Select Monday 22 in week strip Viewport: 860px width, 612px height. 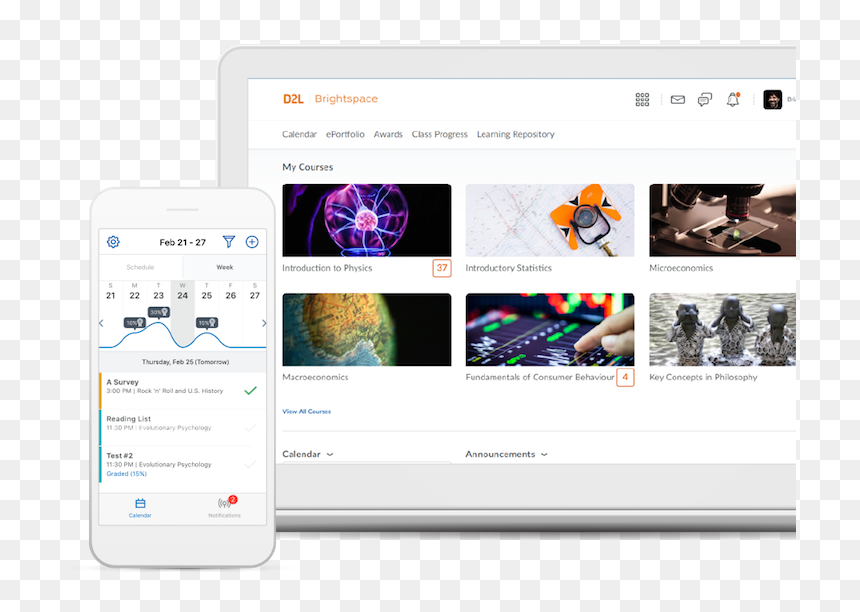point(134,292)
